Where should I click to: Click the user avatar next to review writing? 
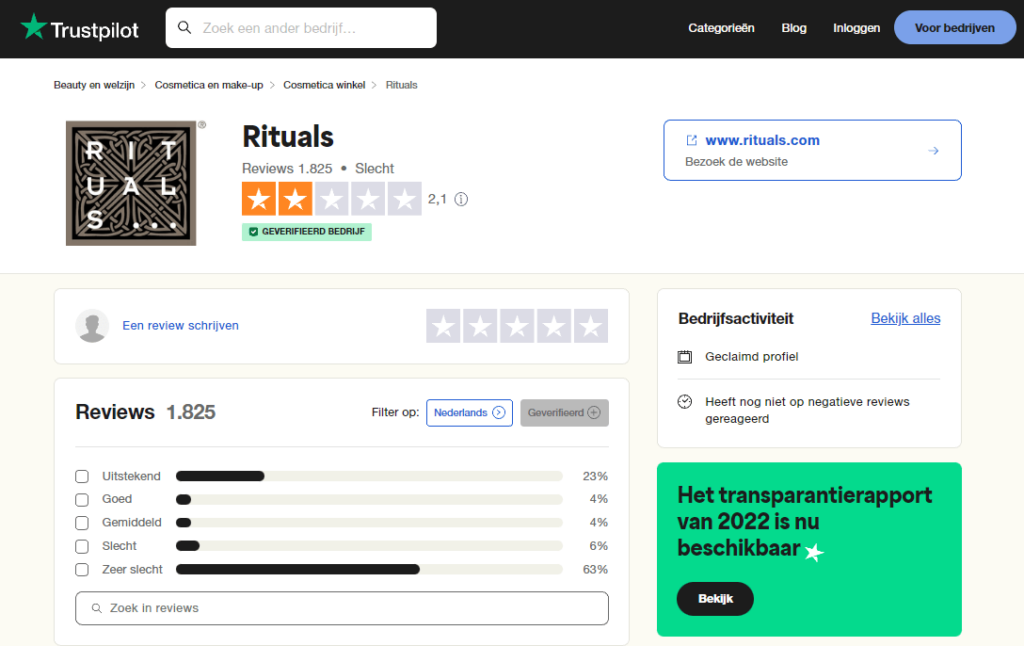[x=92, y=325]
